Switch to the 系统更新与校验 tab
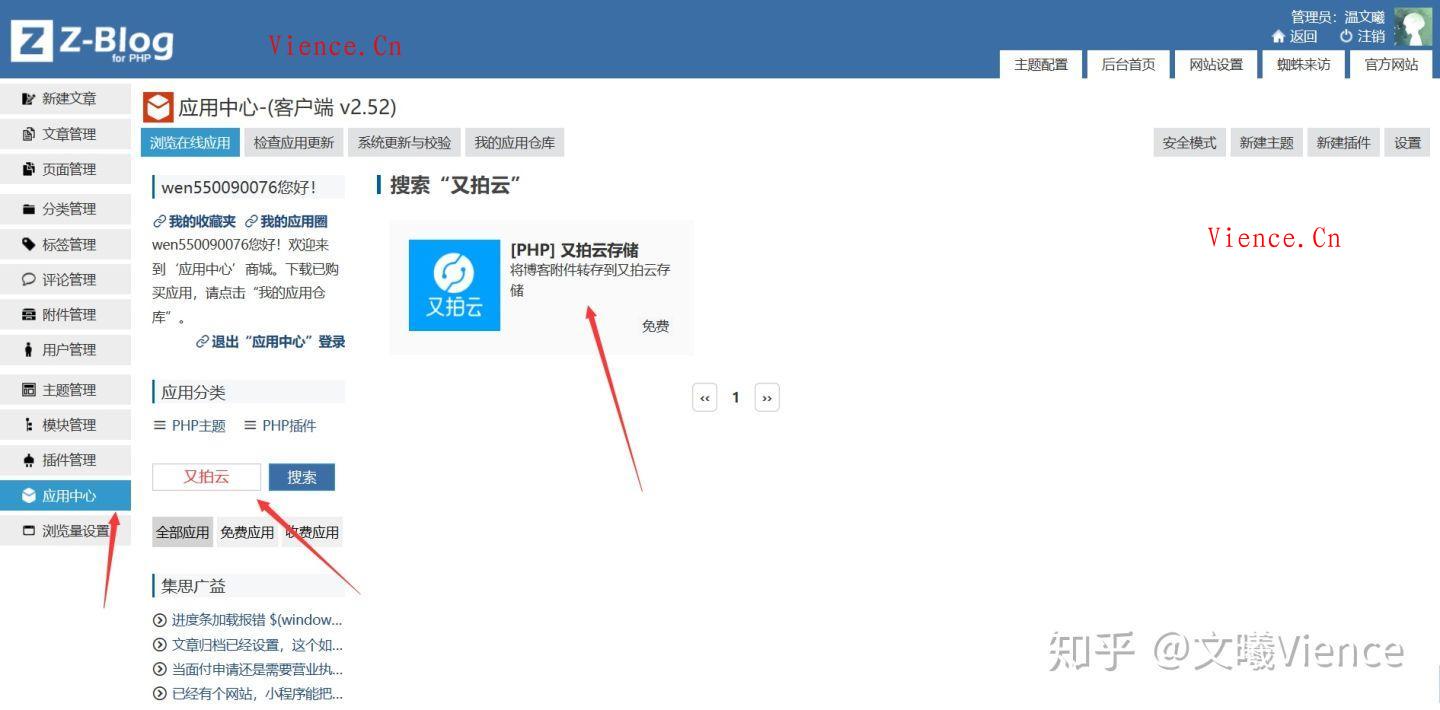1440x710 pixels. [x=403, y=142]
